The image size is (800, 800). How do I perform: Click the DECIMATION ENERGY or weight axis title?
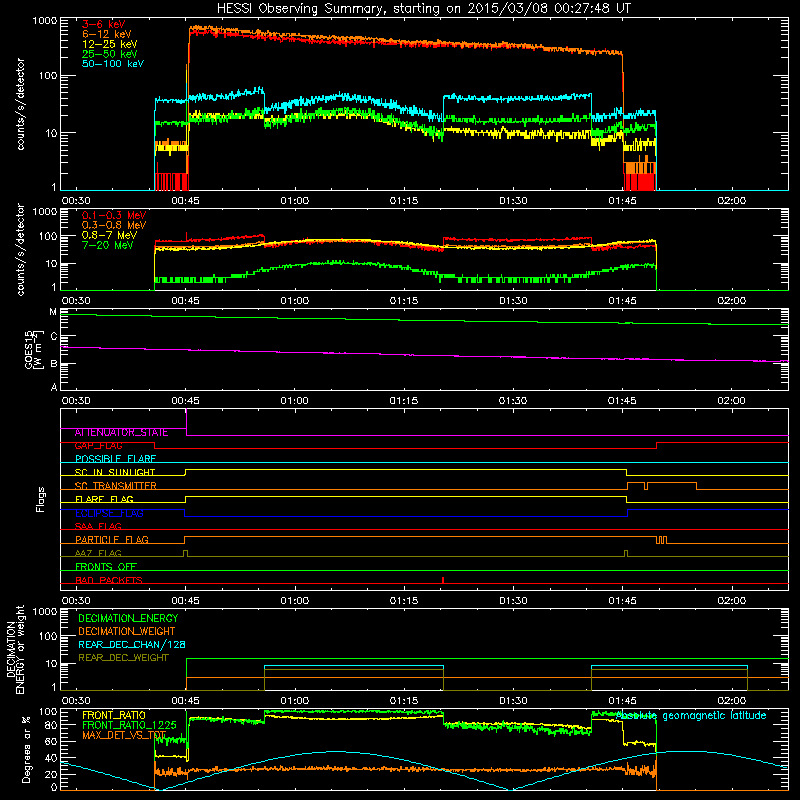click(x=15, y=649)
